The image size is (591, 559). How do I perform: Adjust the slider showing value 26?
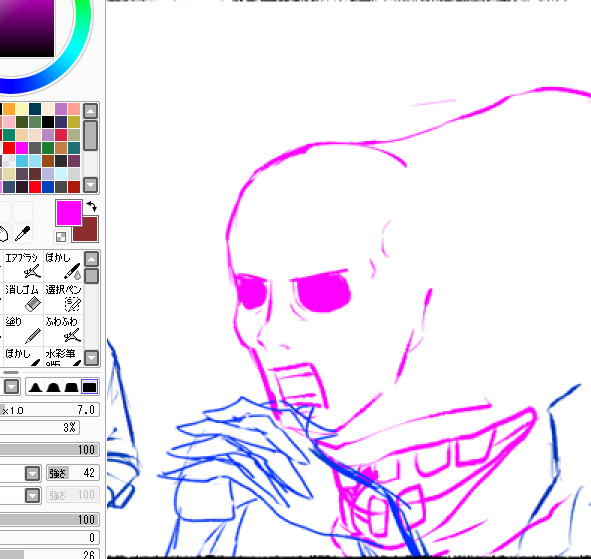49,554
